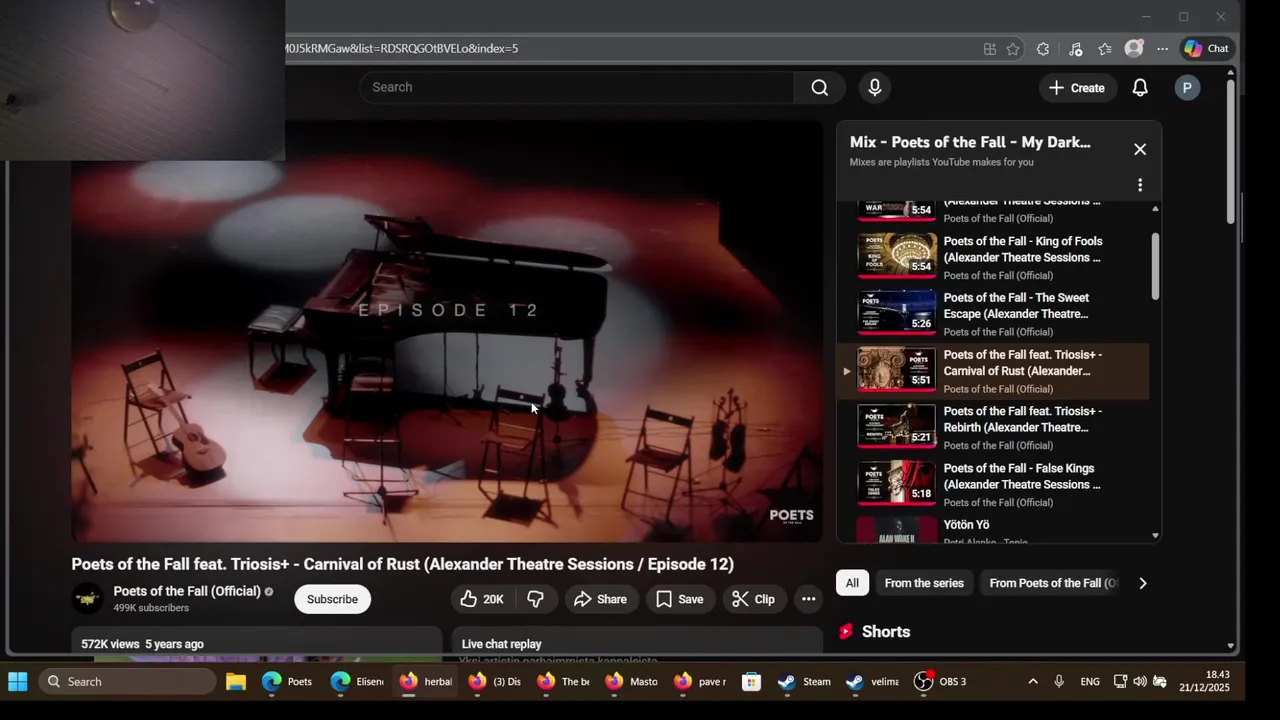Screen dimensions: 1280x720
Task: Switch to OBS 3 in taskbar
Action: coord(942,682)
